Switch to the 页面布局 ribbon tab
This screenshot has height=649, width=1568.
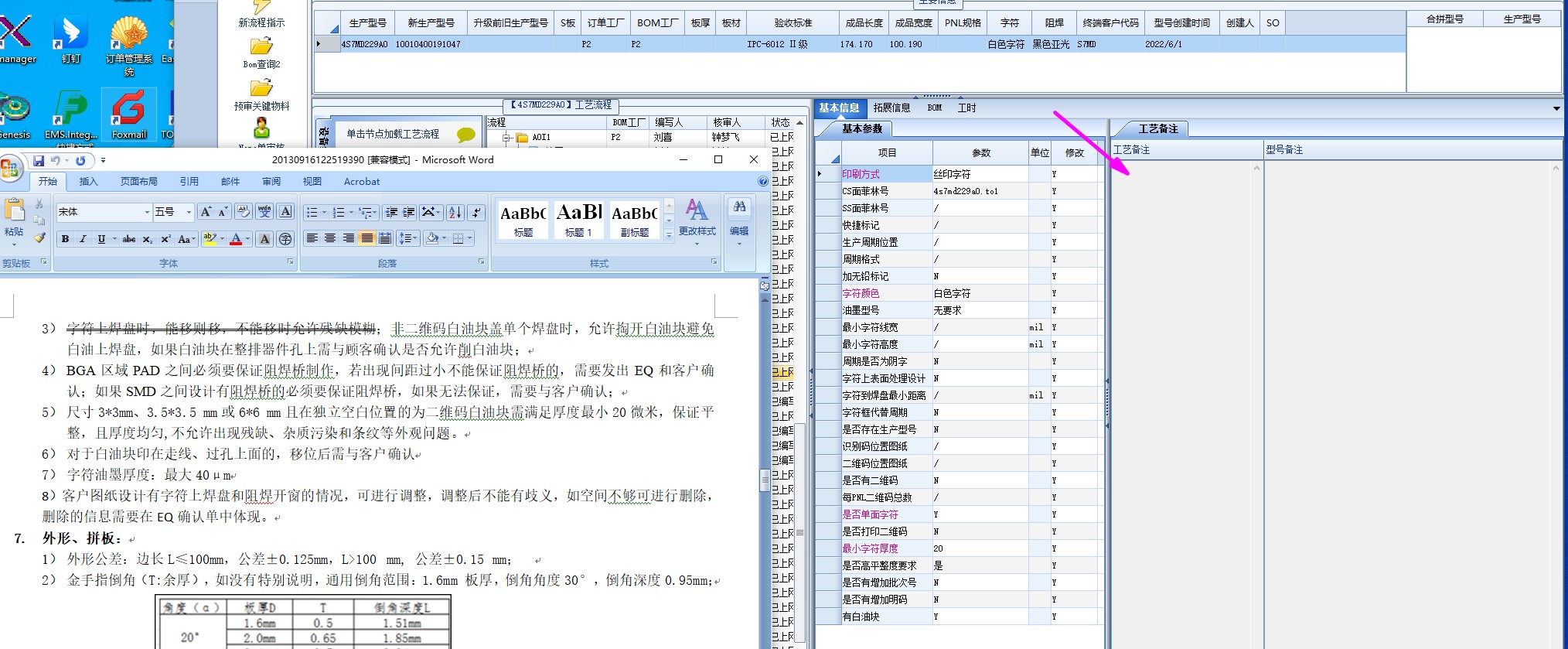coord(139,182)
